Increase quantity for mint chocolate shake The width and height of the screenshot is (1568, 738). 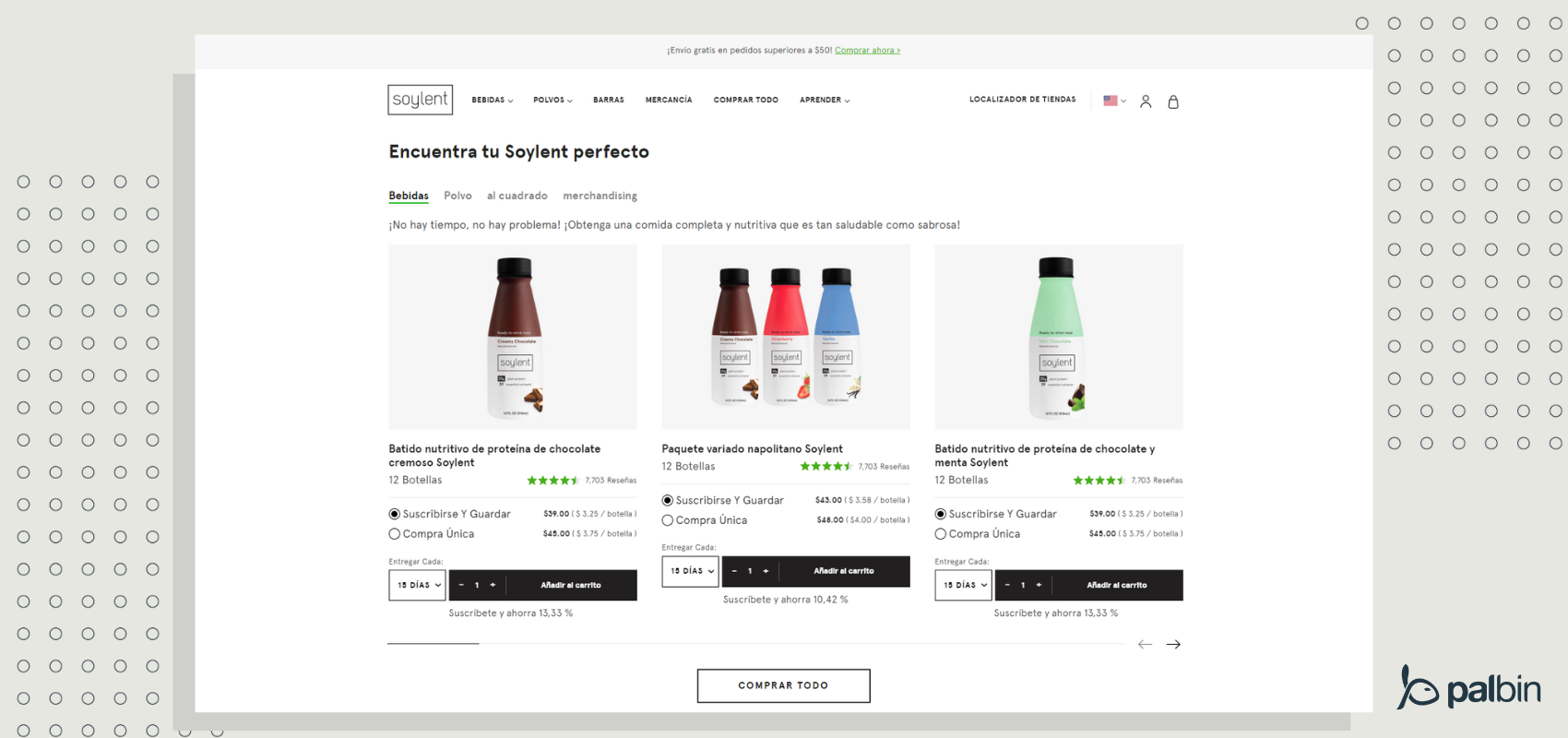tap(1039, 585)
